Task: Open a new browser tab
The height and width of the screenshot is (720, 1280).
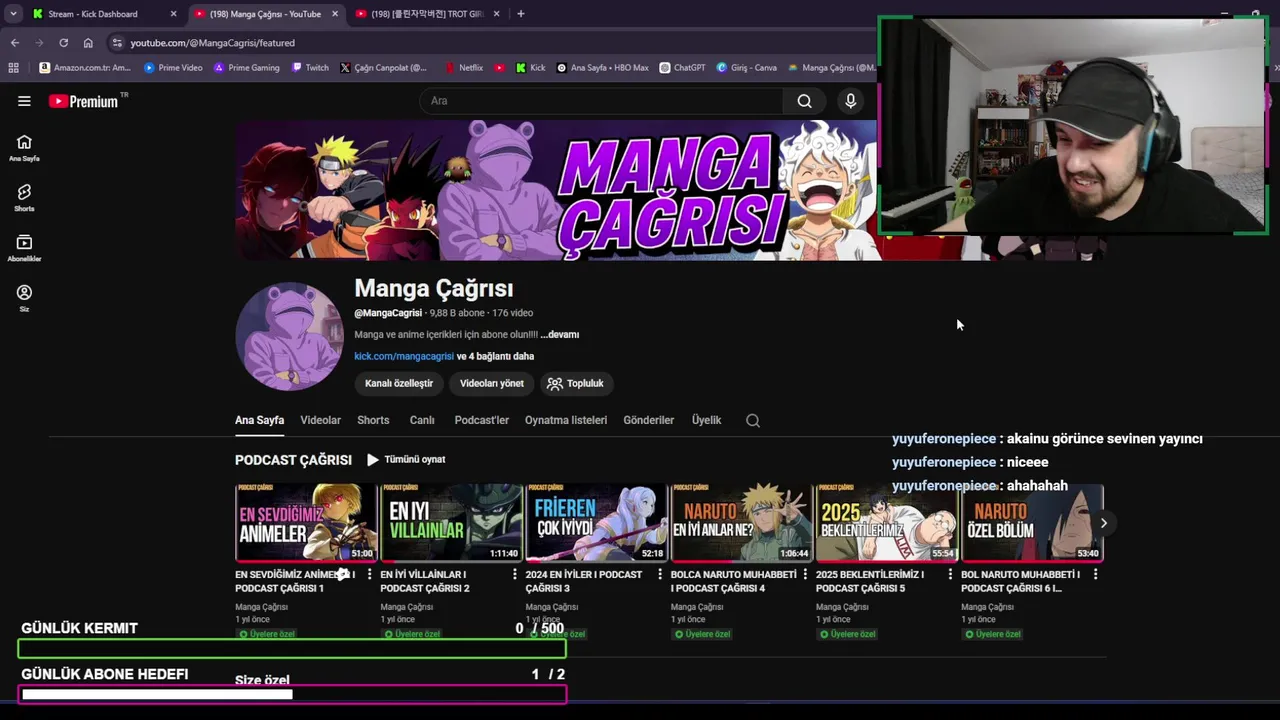Action: coord(521,14)
